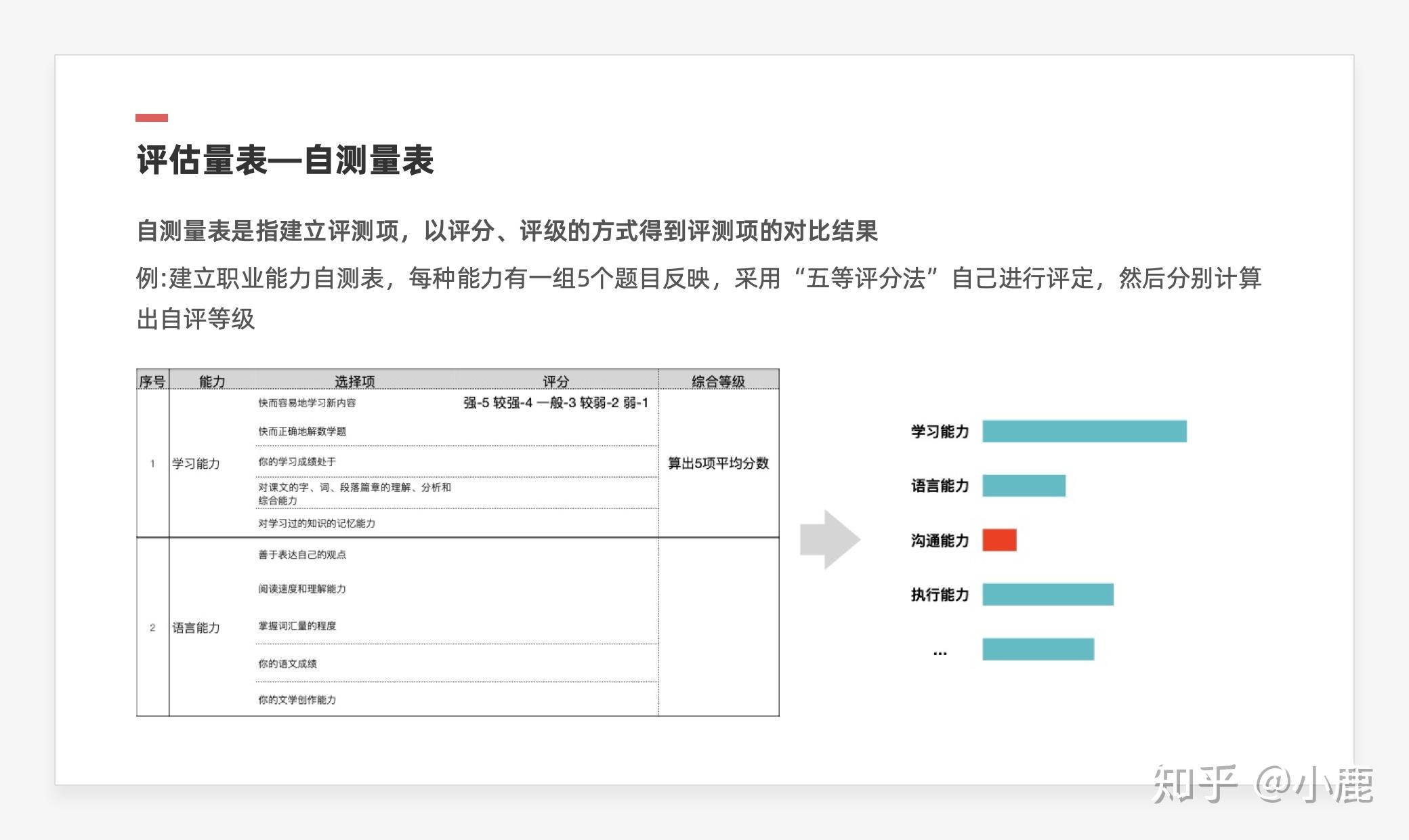Click the bar next to the ellipsis
Screen dimensions: 1409x840
1038,649
